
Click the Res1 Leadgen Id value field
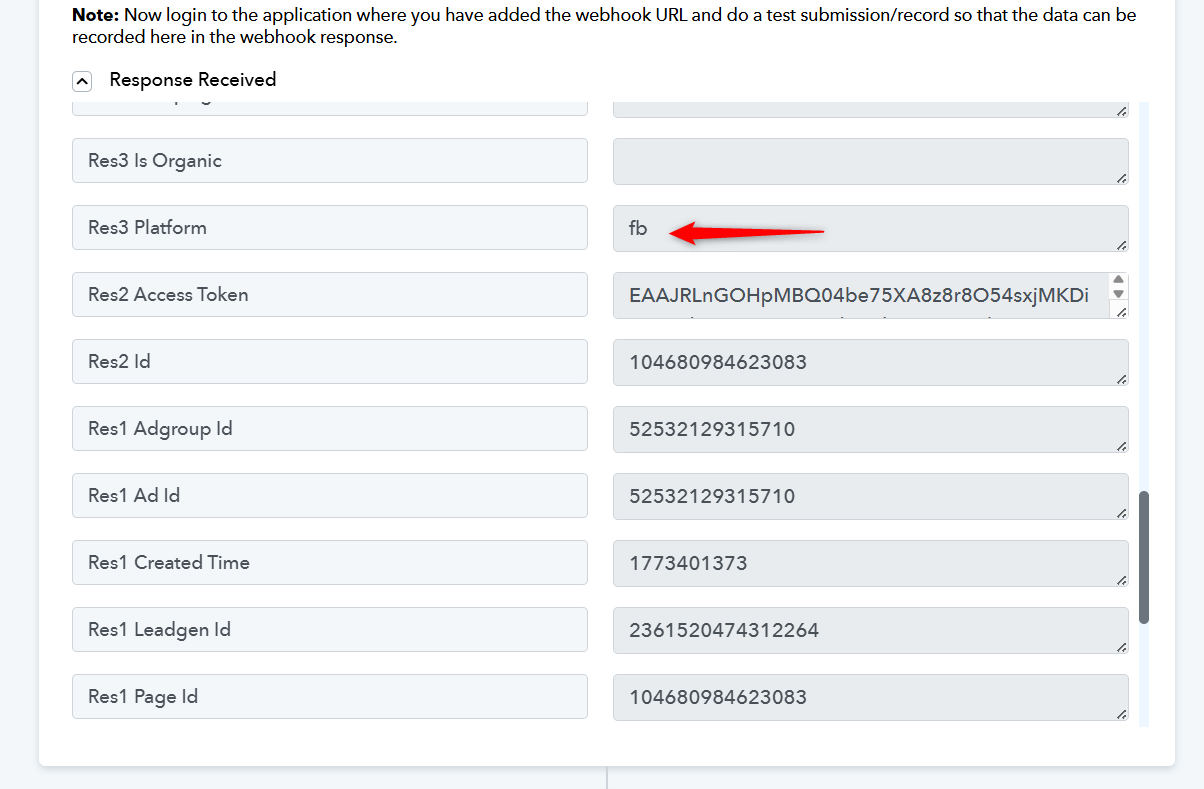870,630
